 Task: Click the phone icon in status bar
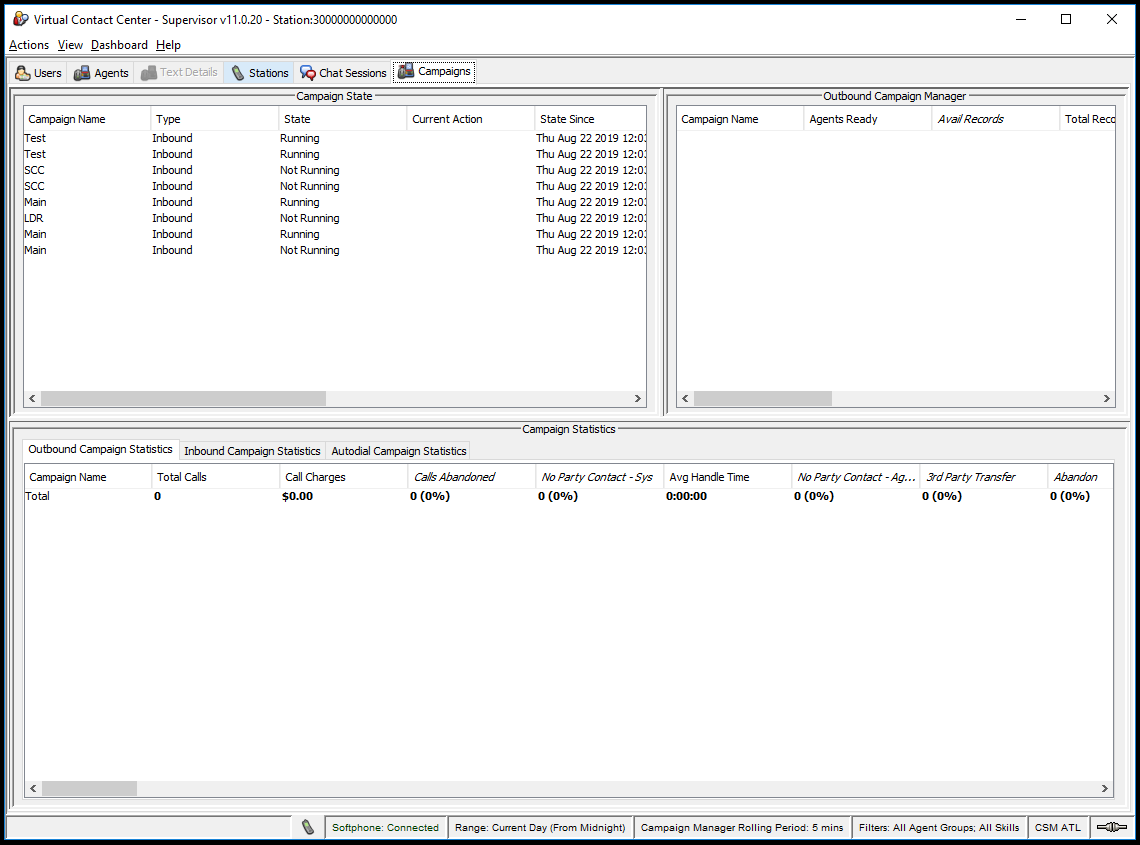tap(308, 827)
